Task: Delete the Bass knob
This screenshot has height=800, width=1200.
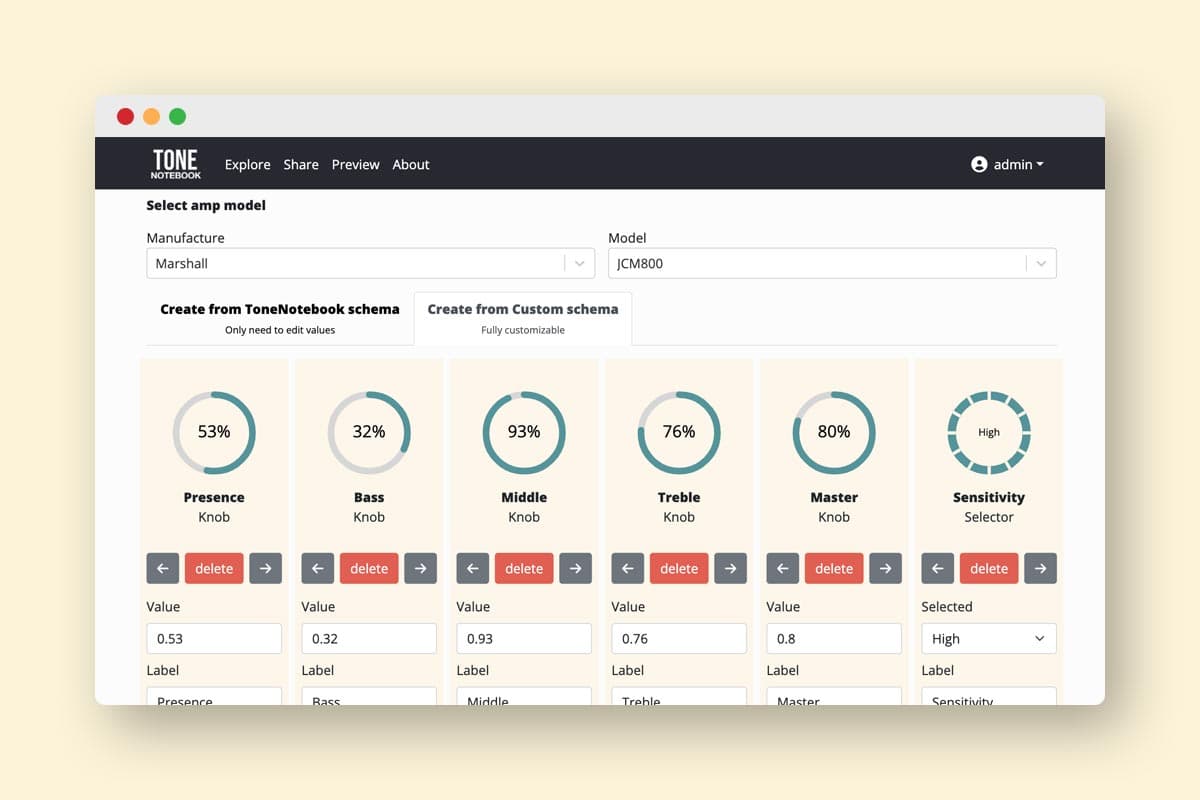Action: 369,568
